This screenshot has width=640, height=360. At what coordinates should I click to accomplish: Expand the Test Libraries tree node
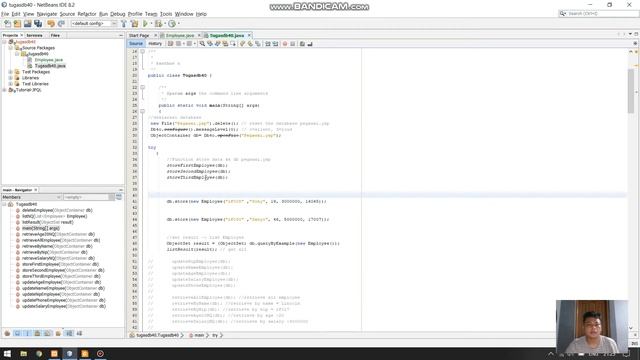pos(11,84)
